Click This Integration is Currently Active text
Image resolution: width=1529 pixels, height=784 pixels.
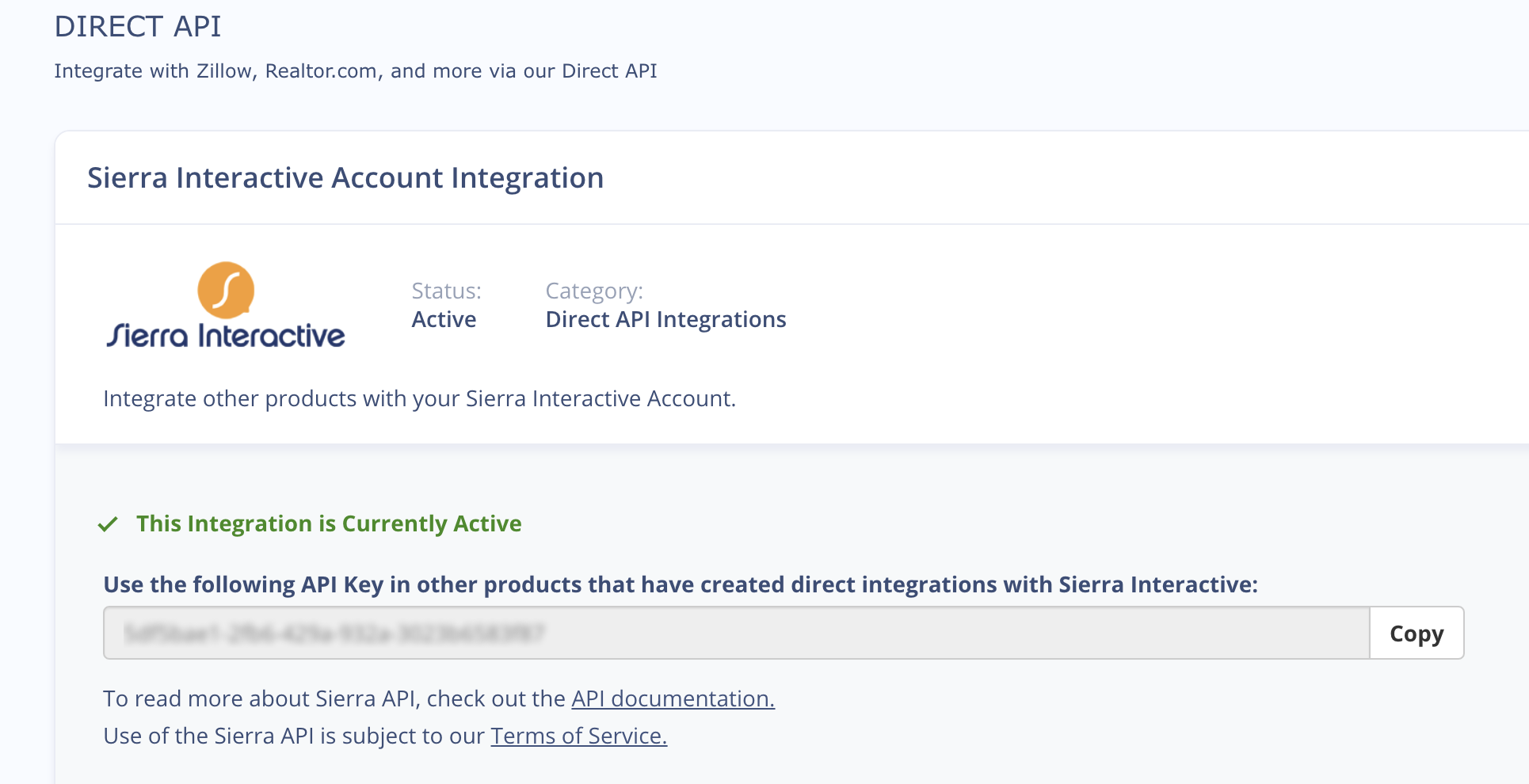(x=329, y=523)
